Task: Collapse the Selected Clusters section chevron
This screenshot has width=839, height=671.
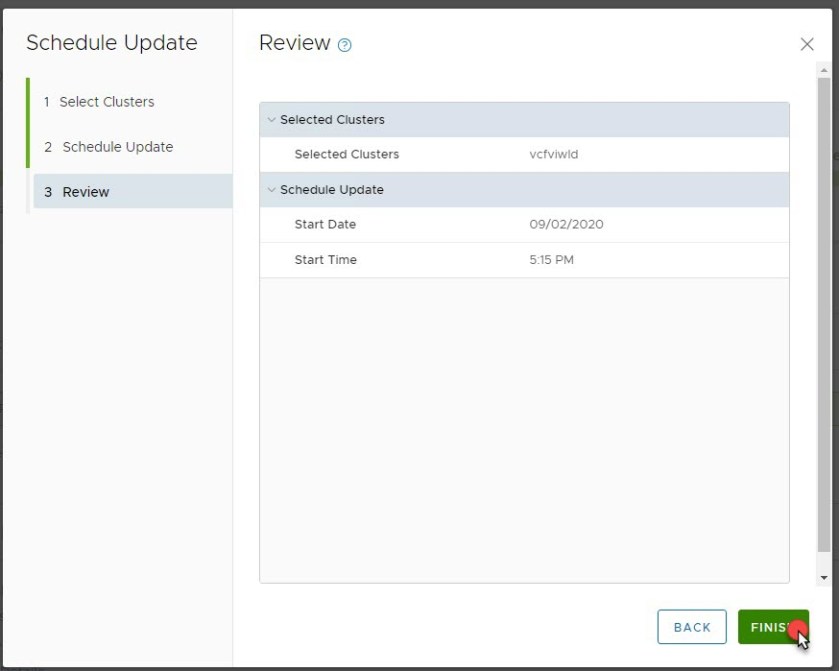Action: (x=271, y=120)
